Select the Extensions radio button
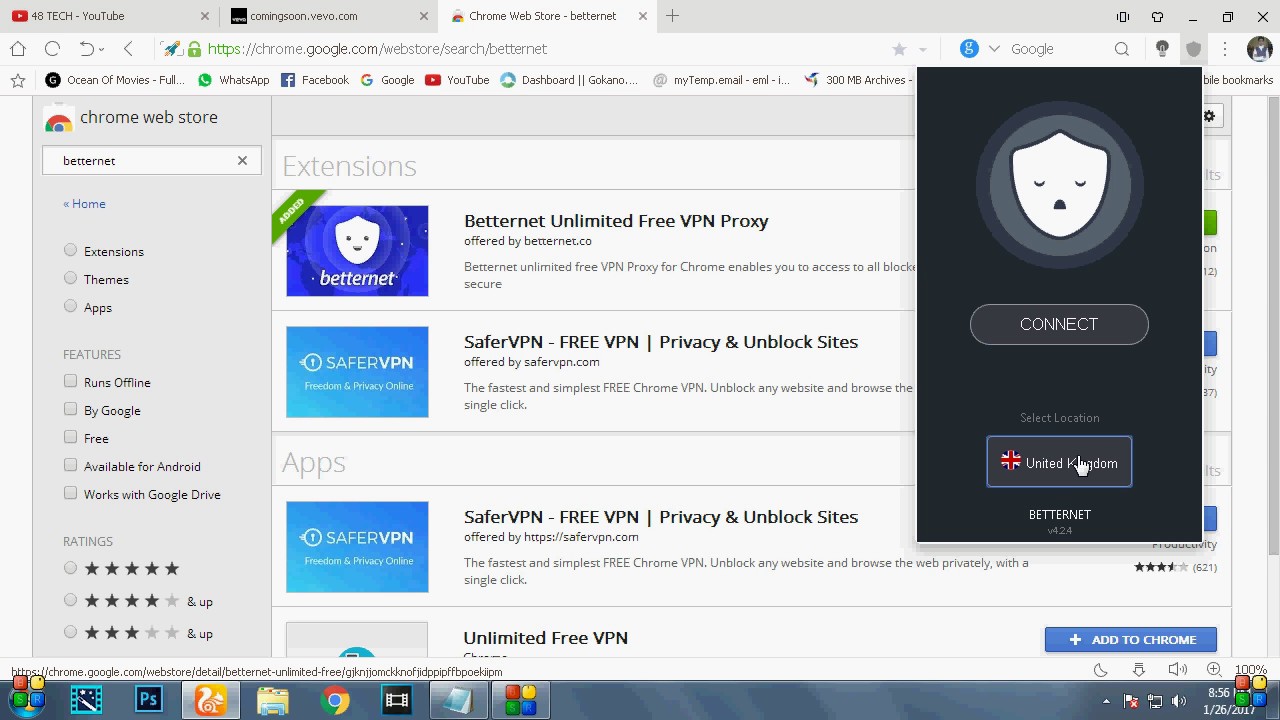 point(70,250)
